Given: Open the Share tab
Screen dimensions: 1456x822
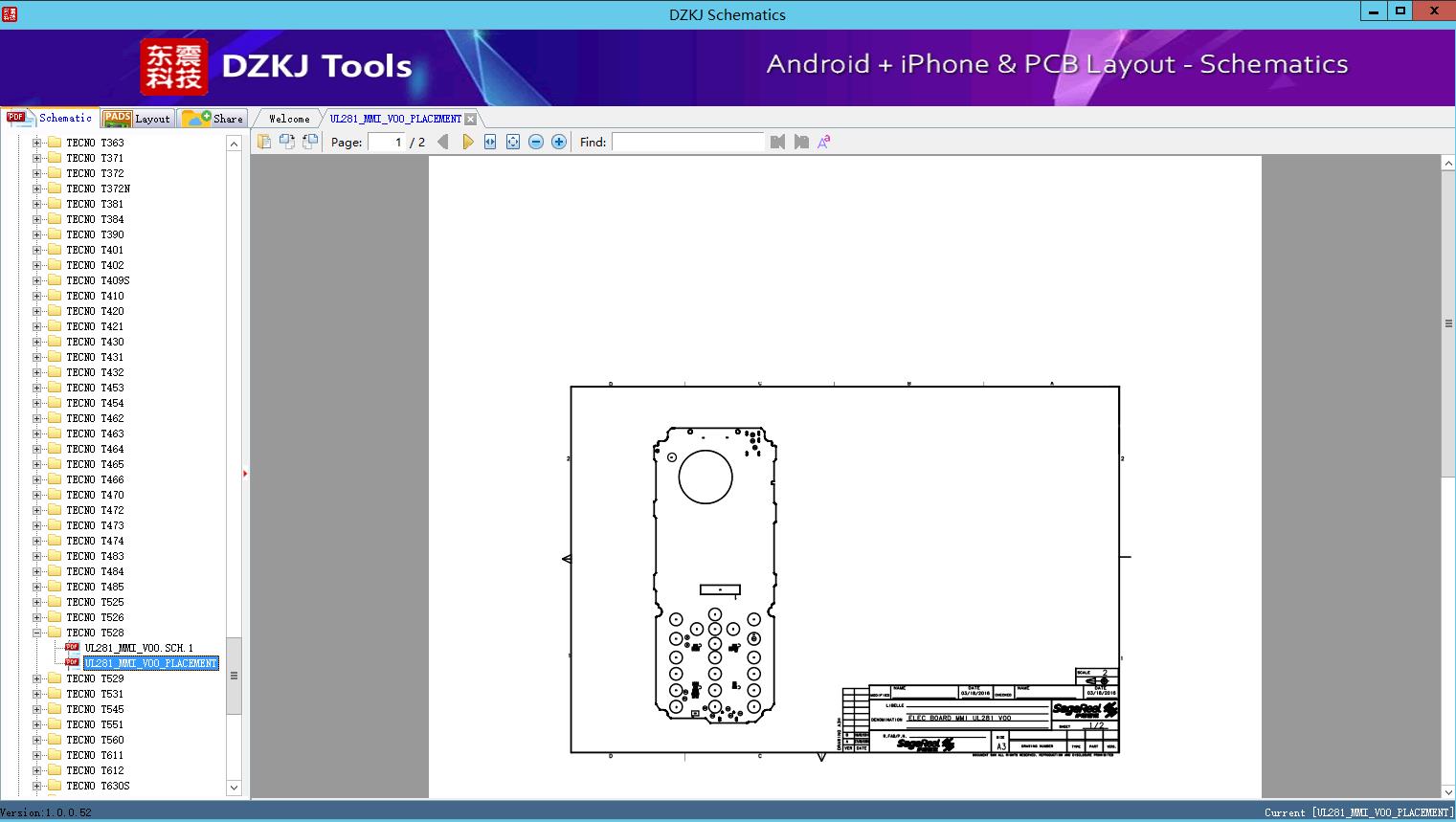Looking at the screenshot, I should click(213, 118).
